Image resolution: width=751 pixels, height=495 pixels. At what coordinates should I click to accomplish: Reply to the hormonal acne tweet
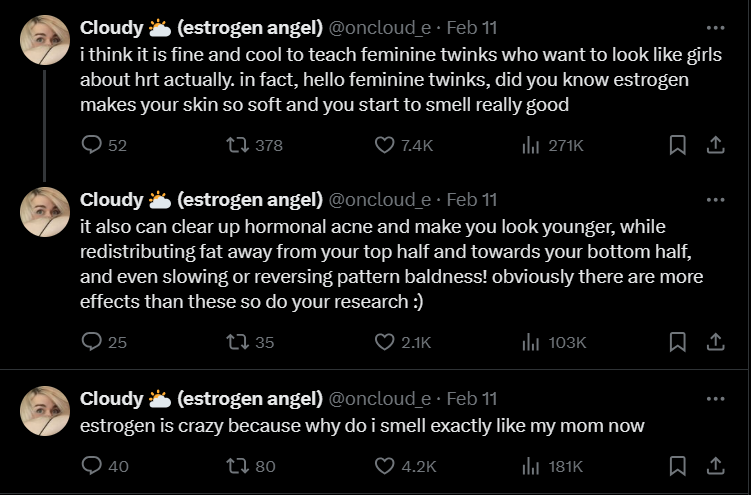pos(92,342)
